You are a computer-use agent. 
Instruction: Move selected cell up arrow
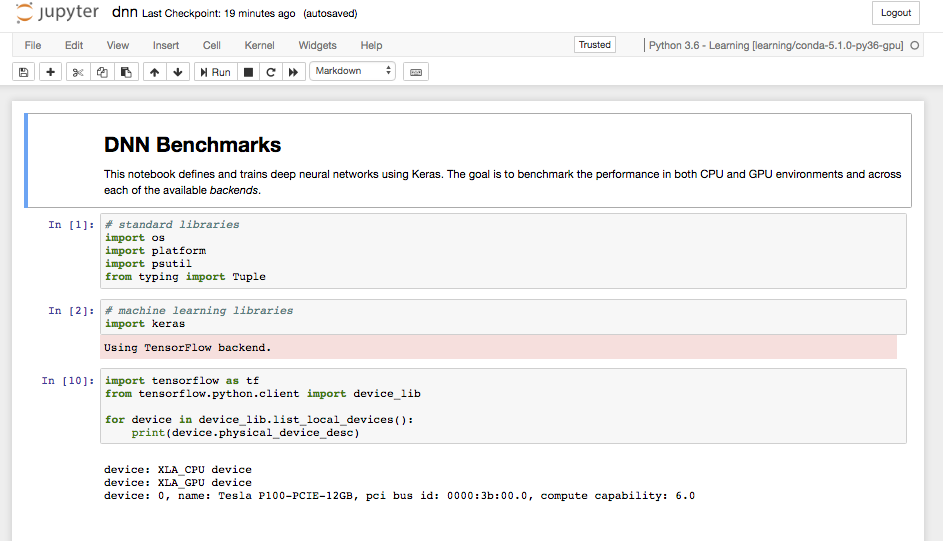click(155, 72)
